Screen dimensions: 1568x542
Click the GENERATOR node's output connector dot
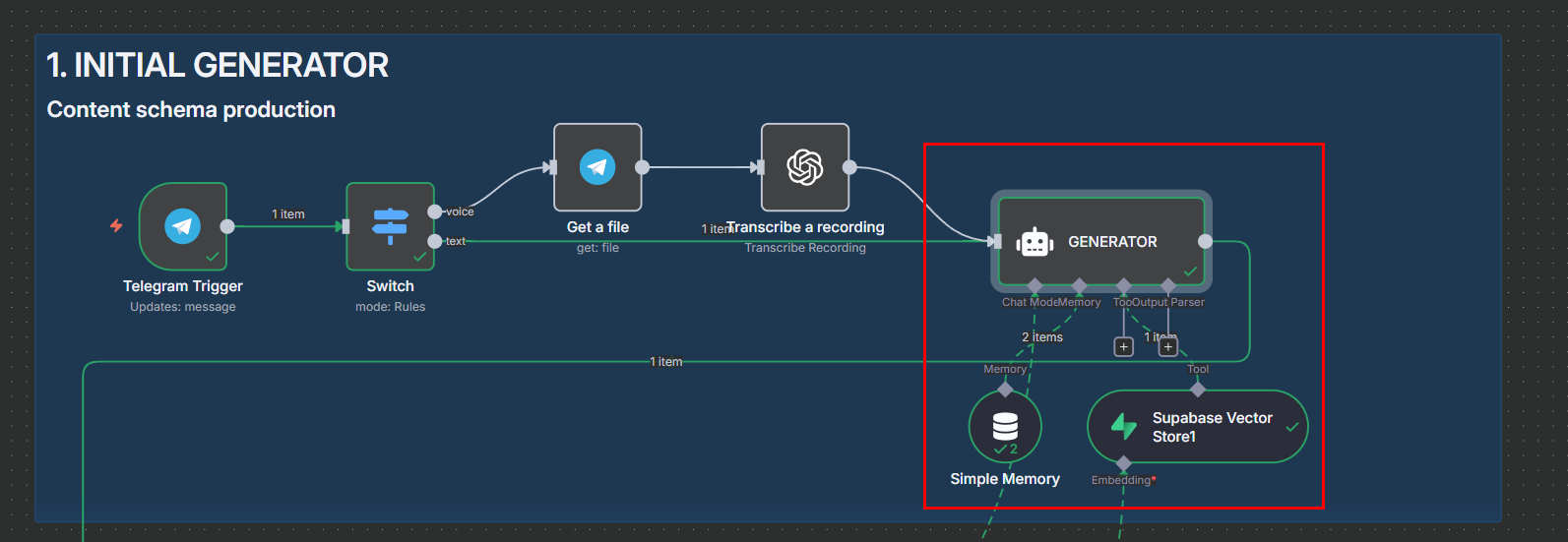pos(1205,242)
